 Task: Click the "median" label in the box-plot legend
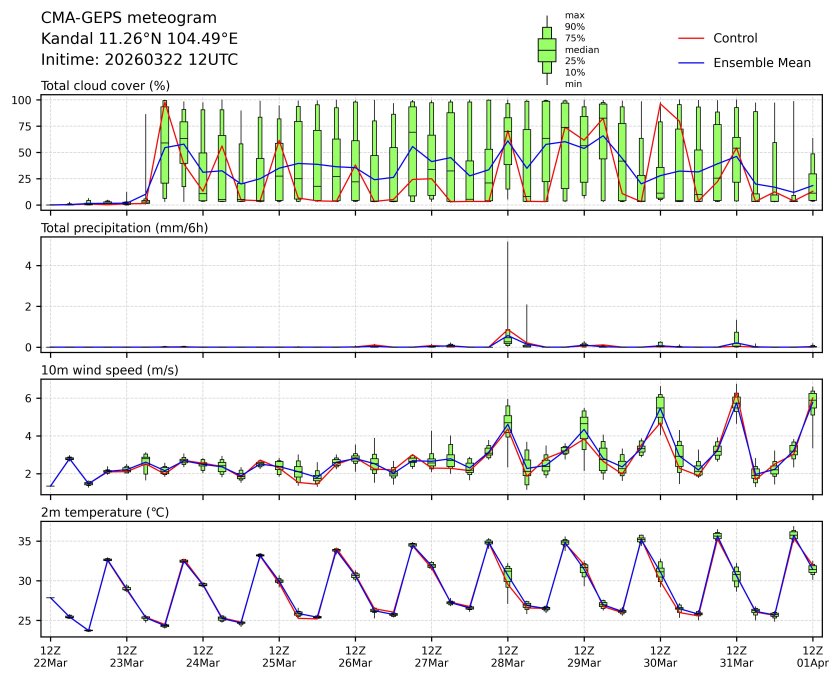click(x=579, y=49)
